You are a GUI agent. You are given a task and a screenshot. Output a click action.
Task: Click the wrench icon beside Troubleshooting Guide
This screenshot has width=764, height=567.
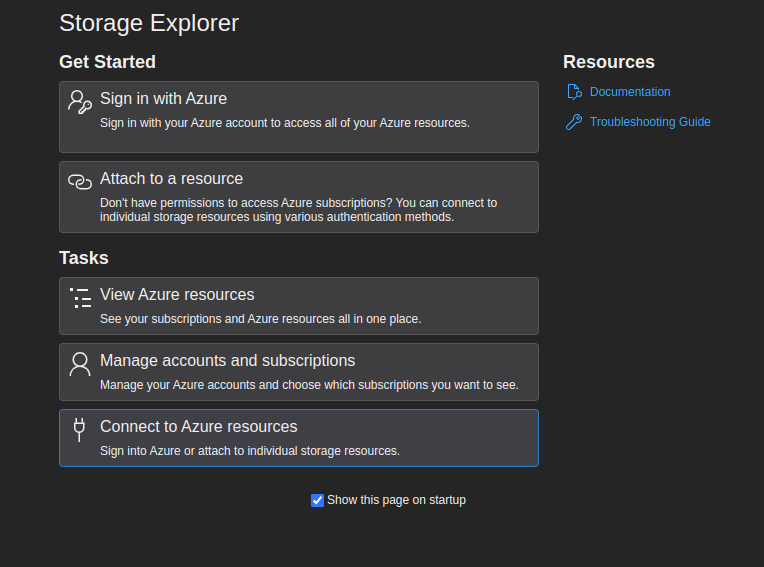coord(574,122)
